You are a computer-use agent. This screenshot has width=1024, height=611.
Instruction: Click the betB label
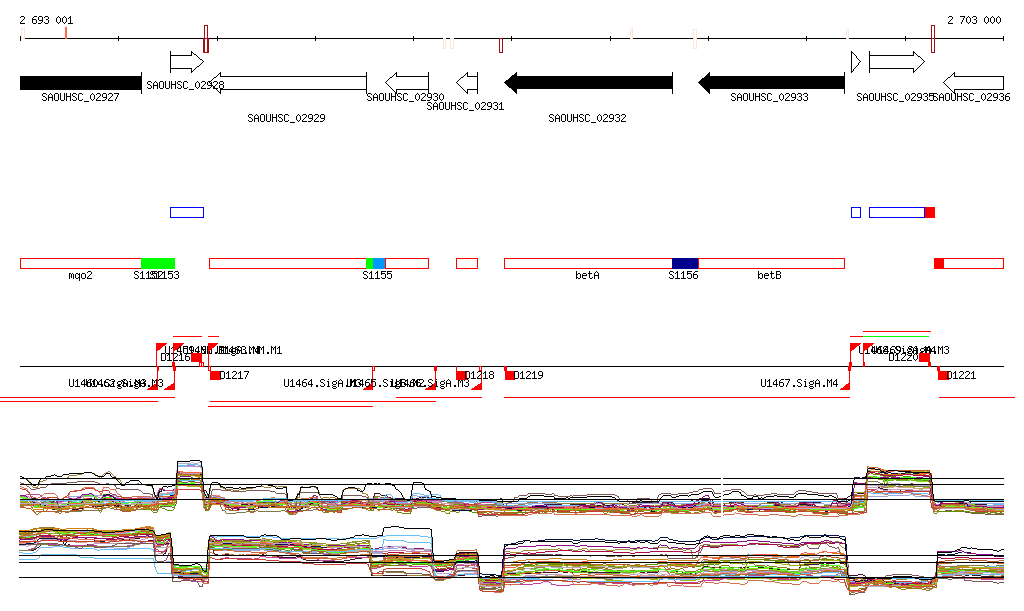click(769, 275)
